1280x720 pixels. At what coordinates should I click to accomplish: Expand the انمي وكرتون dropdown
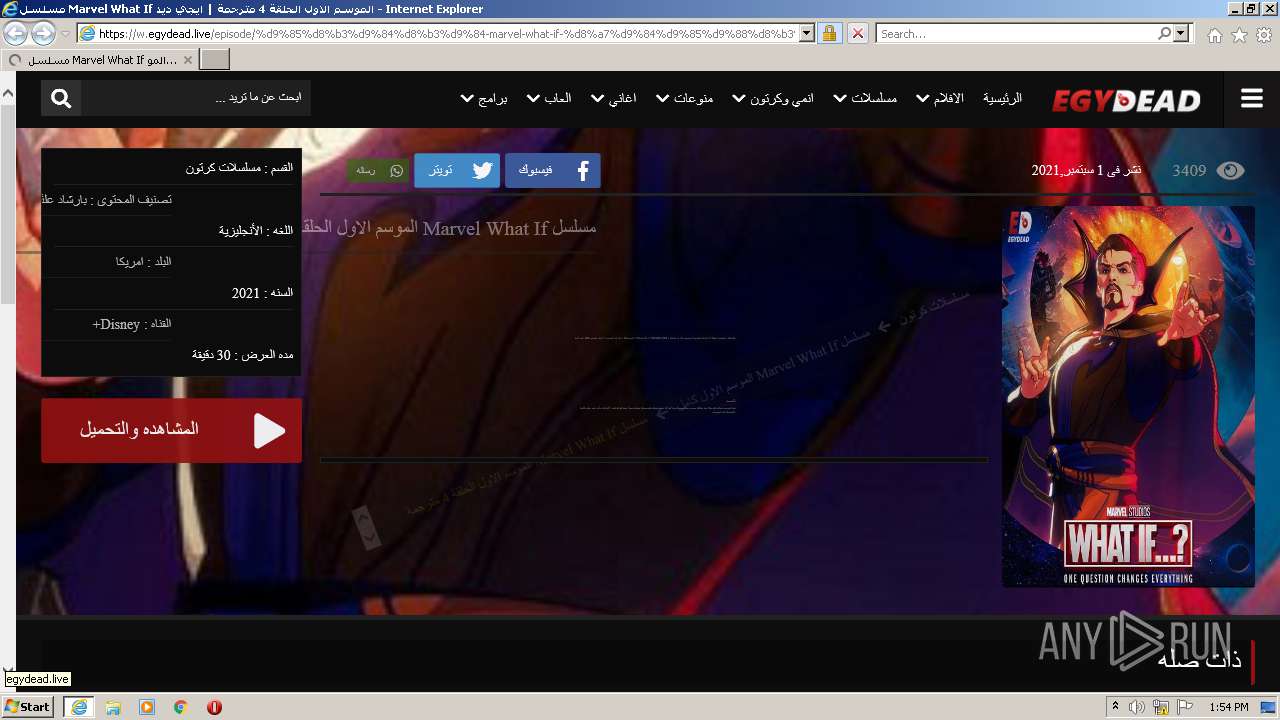point(773,98)
